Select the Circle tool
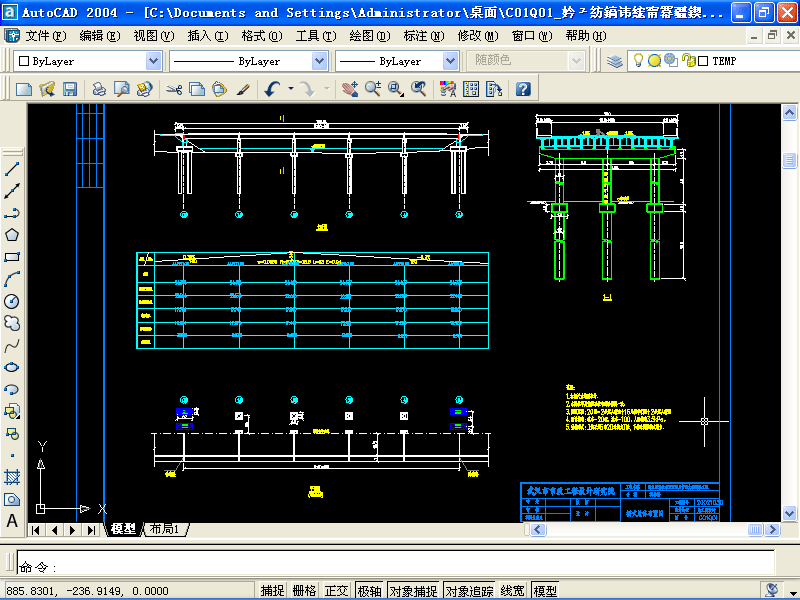The image size is (800, 600). point(12,302)
